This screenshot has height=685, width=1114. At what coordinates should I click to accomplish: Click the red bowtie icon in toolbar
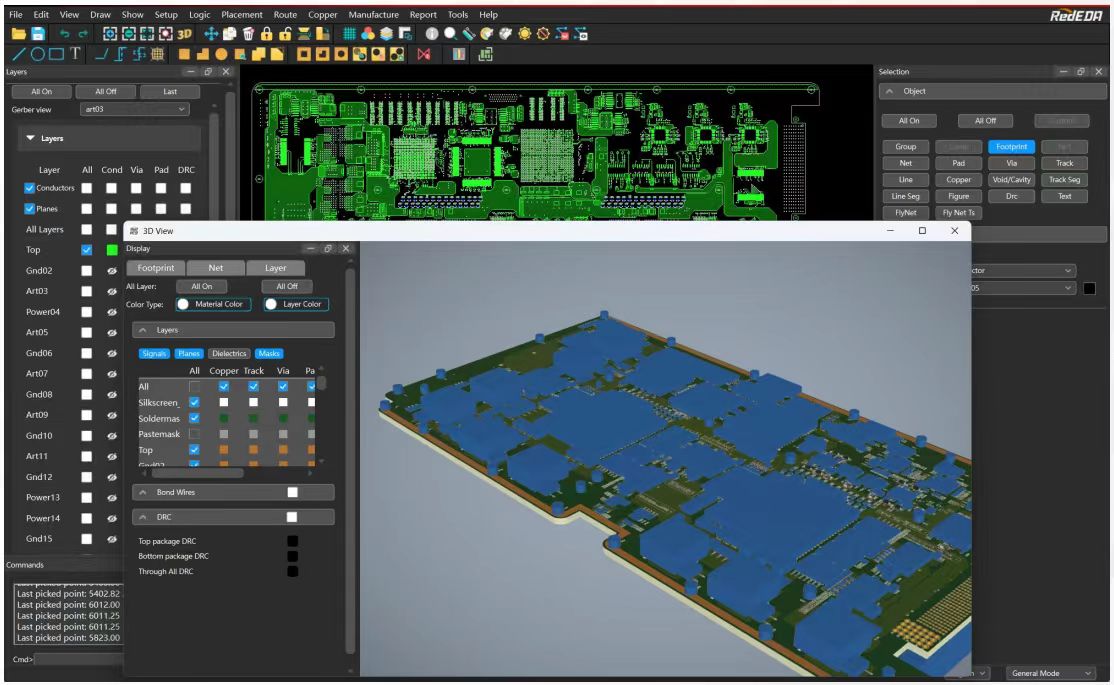pos(422,51)
